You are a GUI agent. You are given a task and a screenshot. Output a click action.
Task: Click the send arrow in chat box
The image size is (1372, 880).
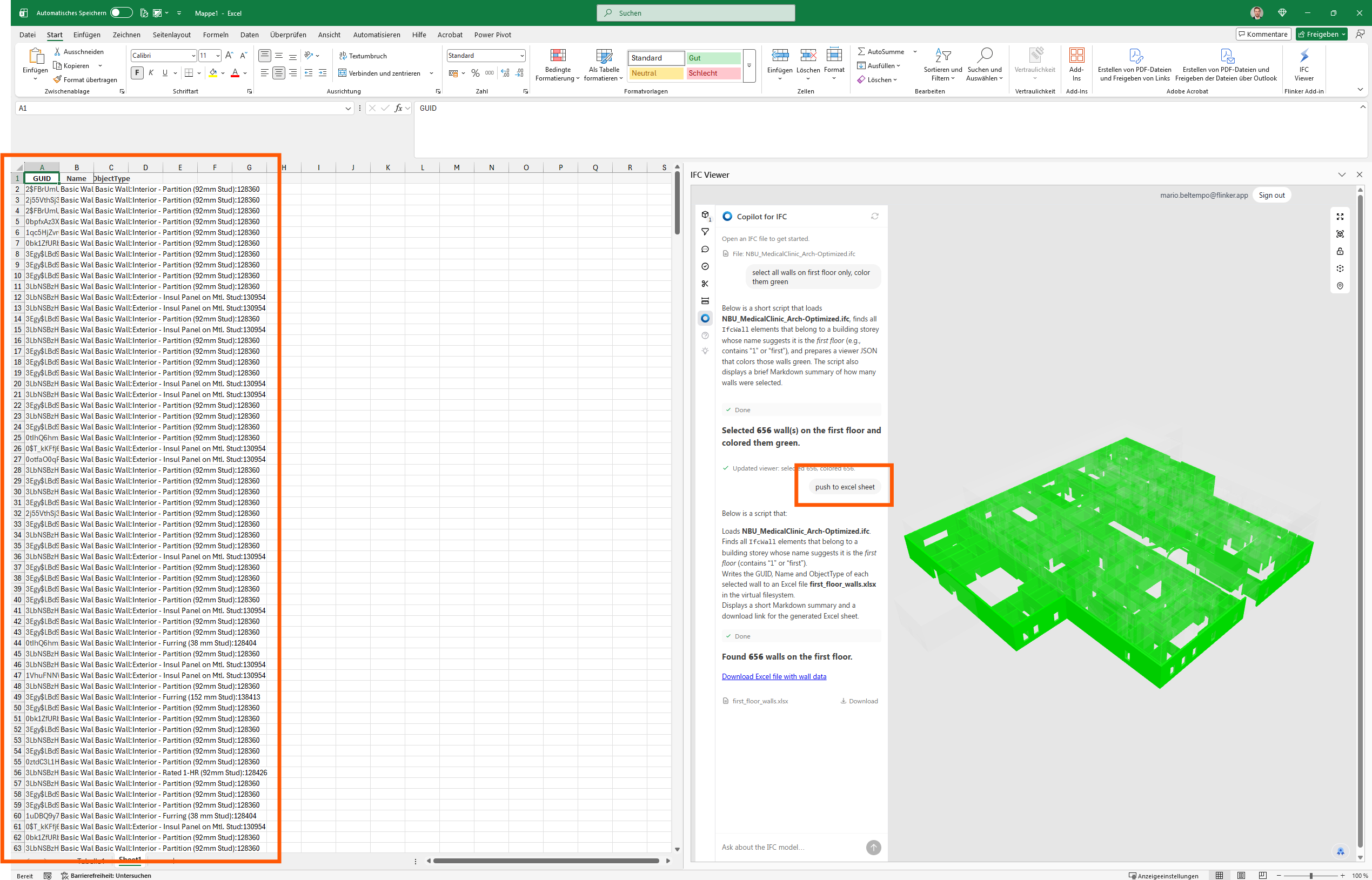pos(873,848)
